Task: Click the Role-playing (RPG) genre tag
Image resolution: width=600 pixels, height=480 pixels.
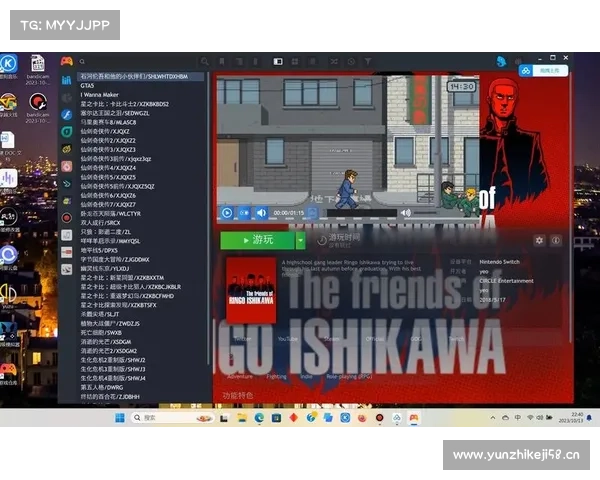Action: (349, 376)
